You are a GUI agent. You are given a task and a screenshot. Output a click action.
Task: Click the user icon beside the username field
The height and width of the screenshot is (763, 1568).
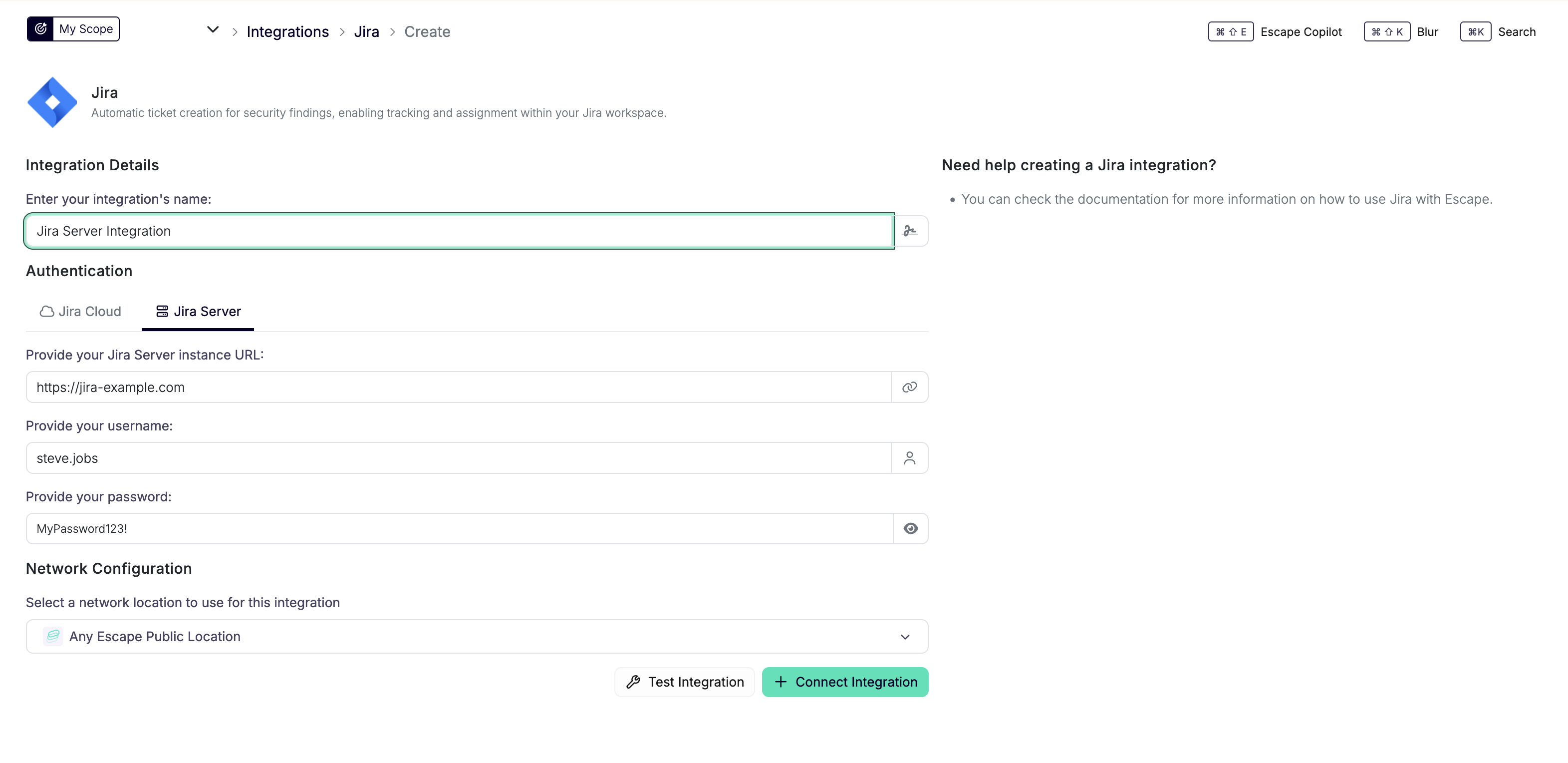coord(909,457)
